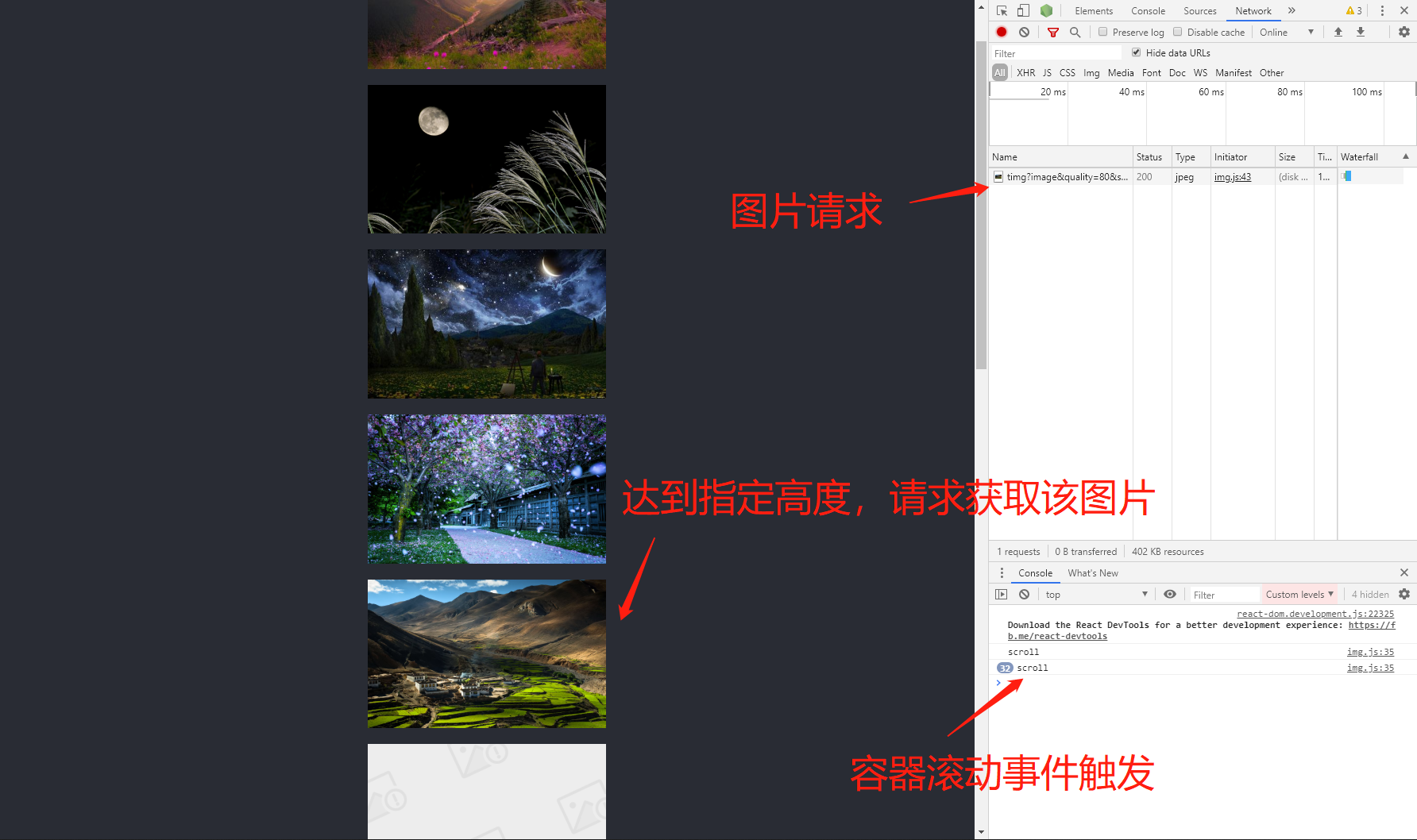1417x840 pixels.
Task: Filter requests by Other type
Action: [1272, 73]
